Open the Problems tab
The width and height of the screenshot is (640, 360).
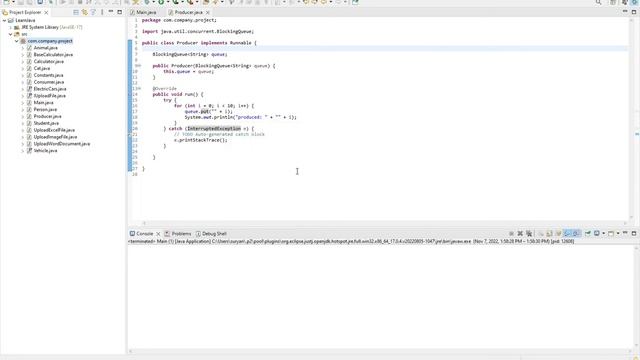[x=178, y=234]
